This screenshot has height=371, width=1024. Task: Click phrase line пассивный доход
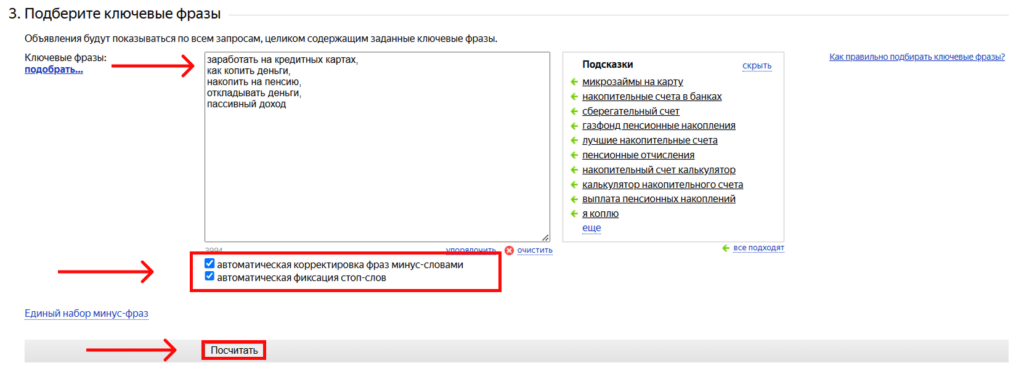[246, 104]
